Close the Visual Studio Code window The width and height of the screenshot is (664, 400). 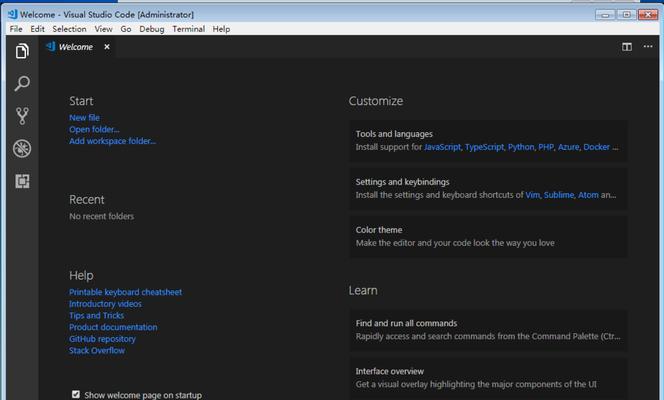click(x=647, y=15)
